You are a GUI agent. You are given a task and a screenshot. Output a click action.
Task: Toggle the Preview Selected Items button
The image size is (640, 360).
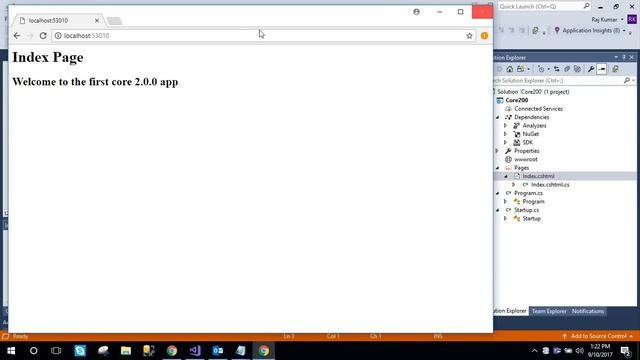click(602, 69)
